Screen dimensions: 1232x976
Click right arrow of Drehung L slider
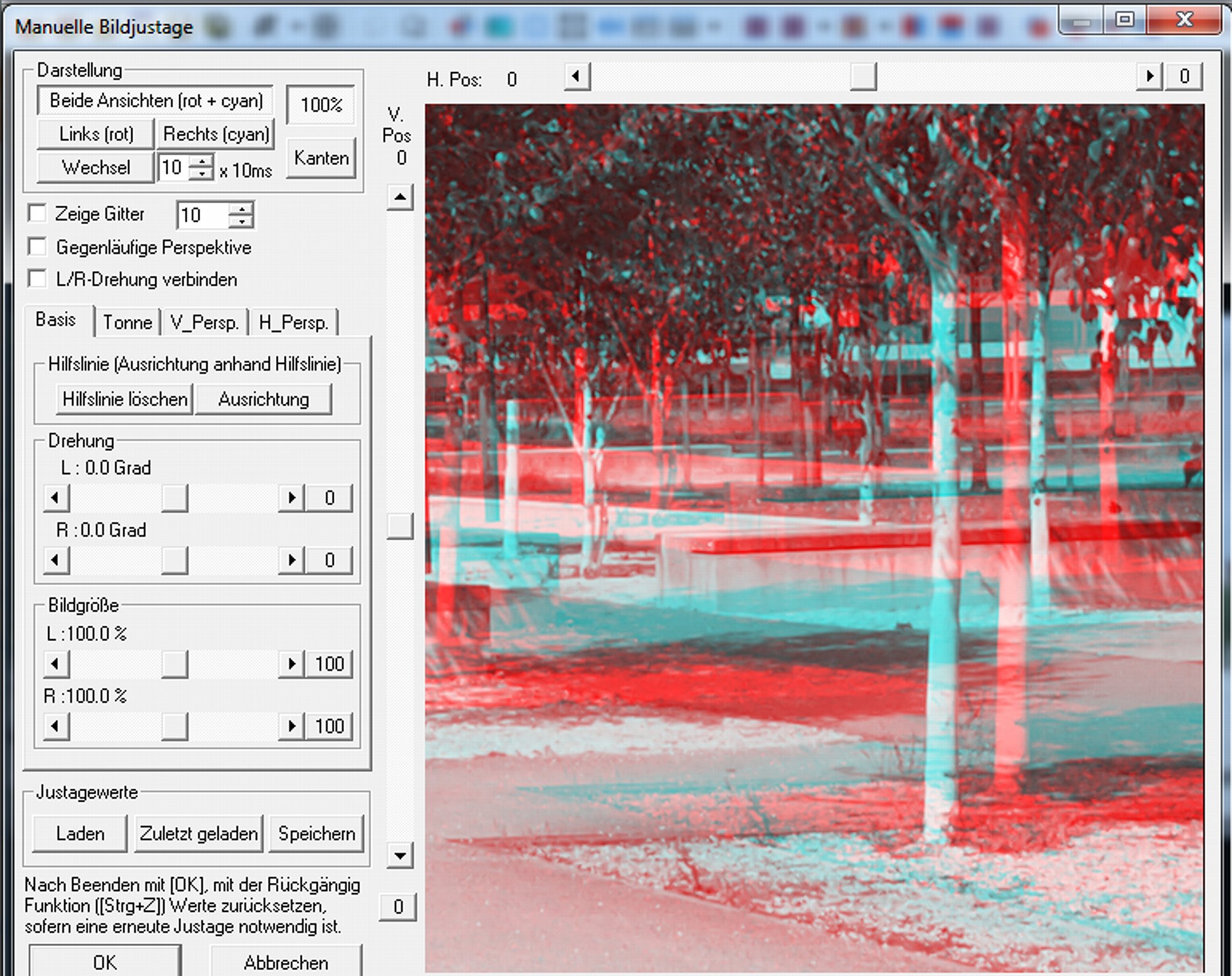click(291, 498)
